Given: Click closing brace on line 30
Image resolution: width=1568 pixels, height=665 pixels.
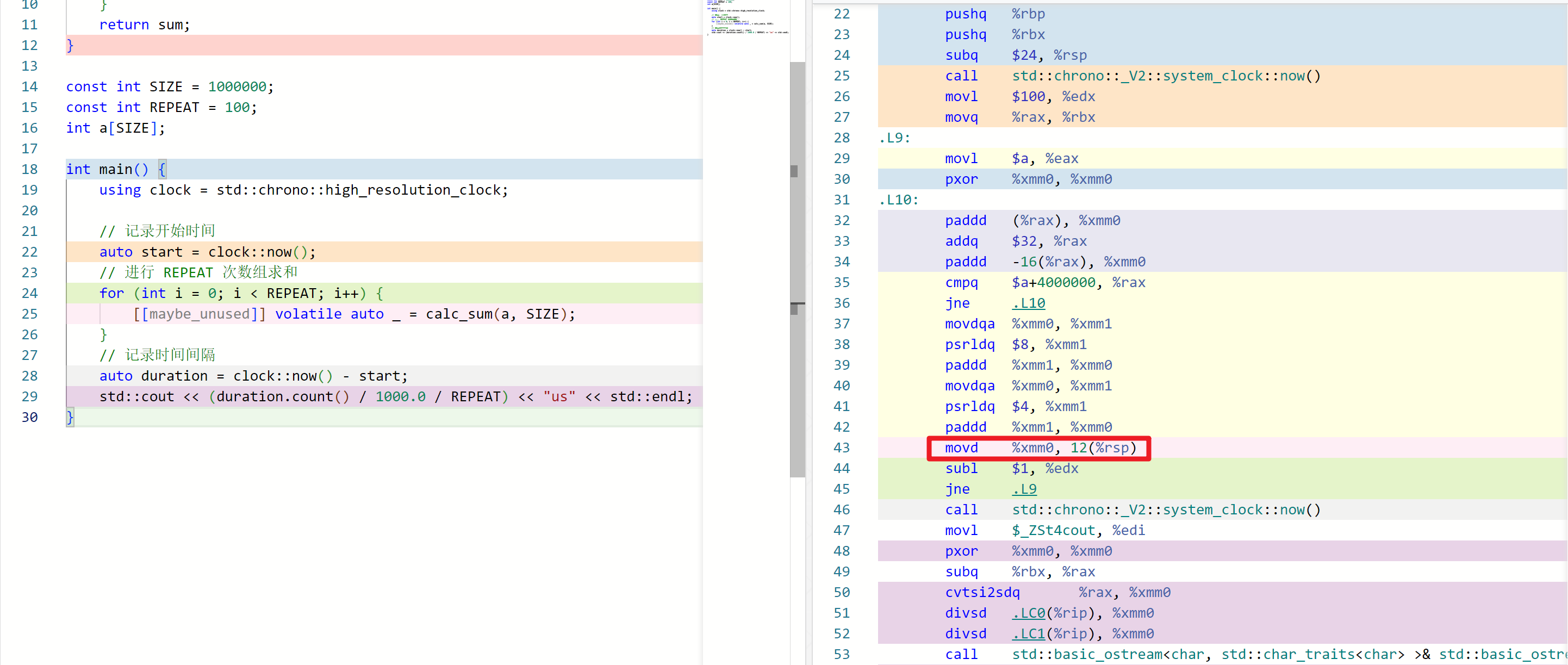Looking at the screenshot, I should pyautogui.click(x=70, y=417).
